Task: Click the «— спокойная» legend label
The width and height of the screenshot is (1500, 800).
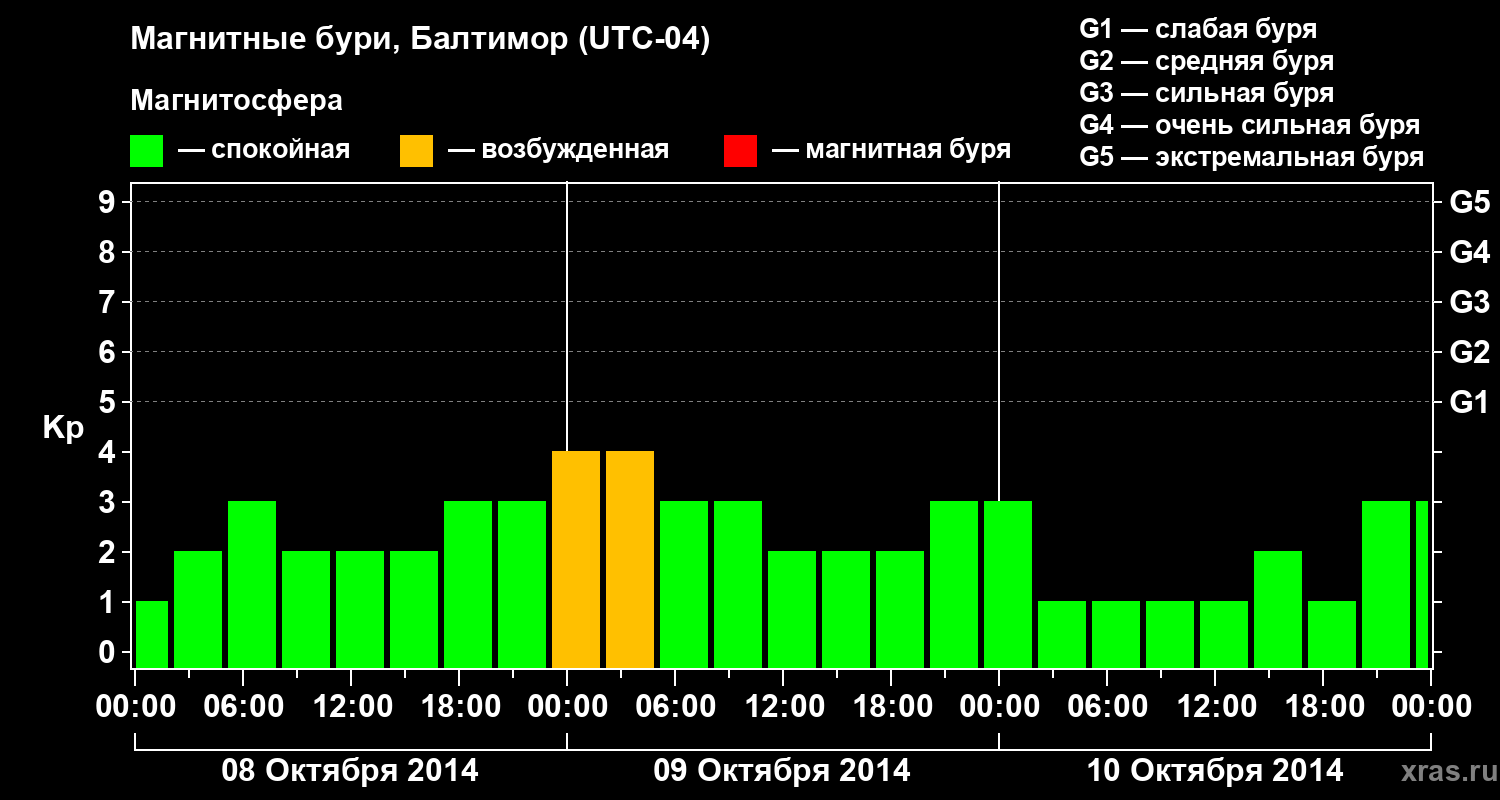Action: (x=264, y=151)
